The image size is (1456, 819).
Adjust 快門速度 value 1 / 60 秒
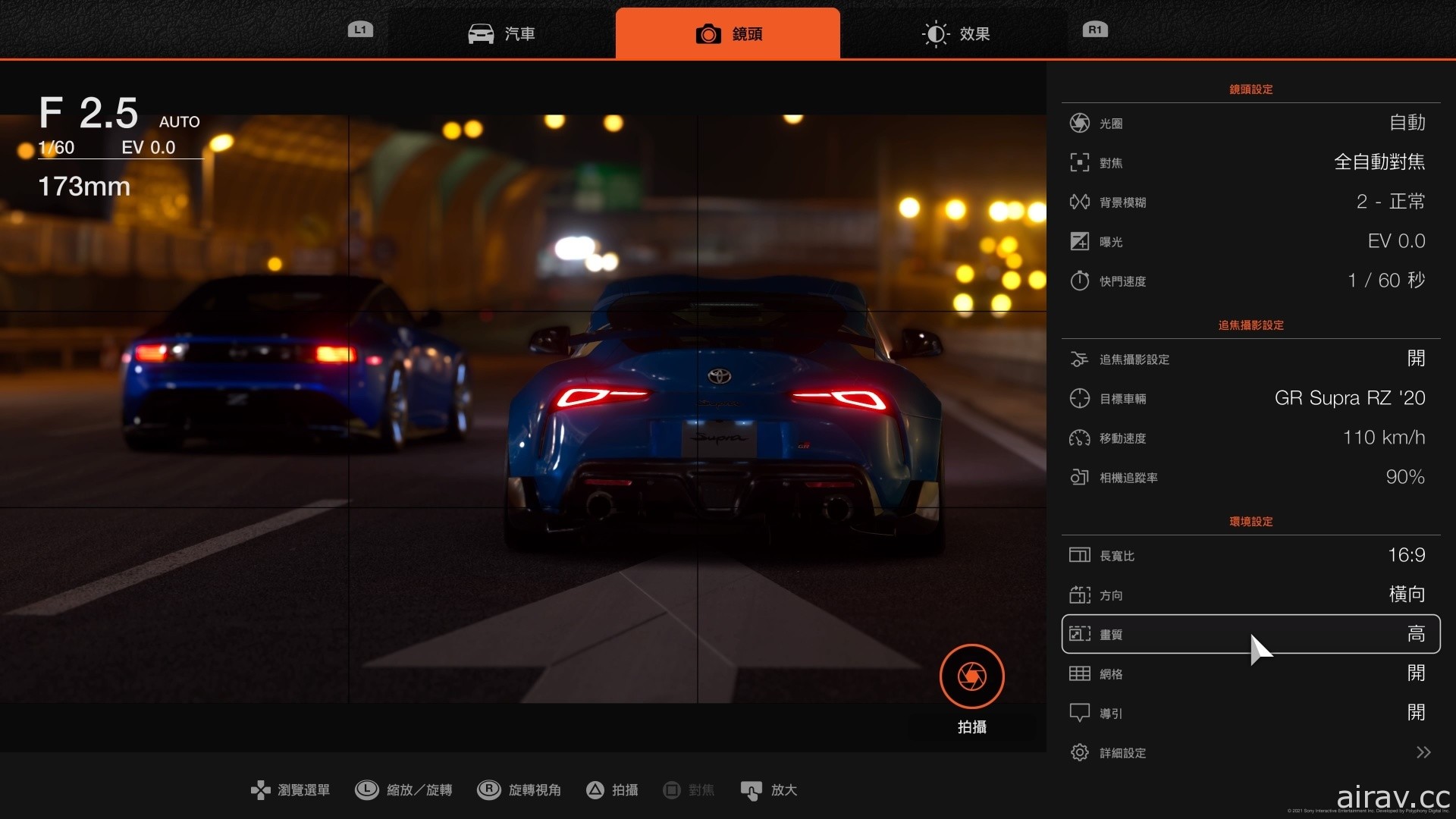pyautogui.click(x=1387, y=281)
